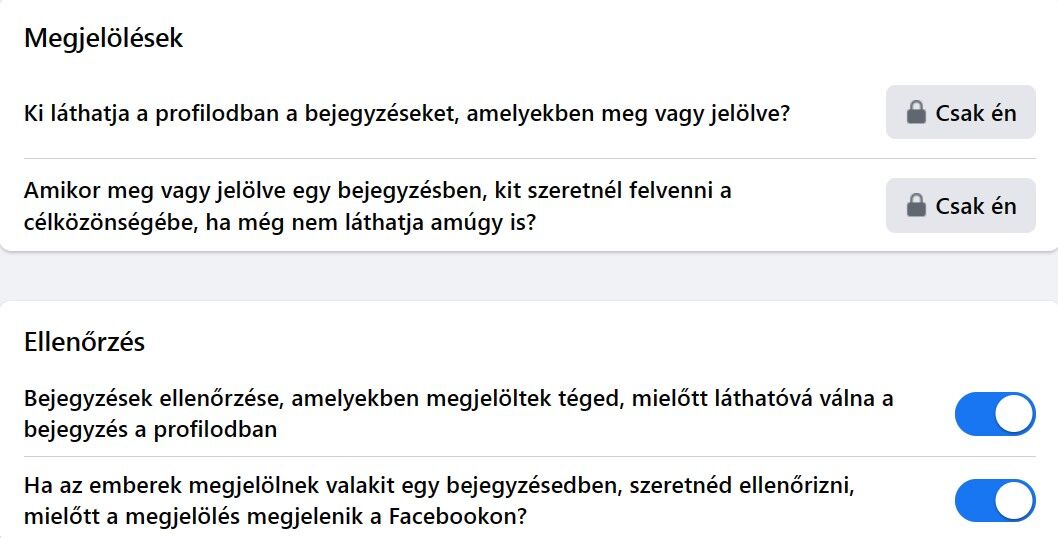Click the 'mielőtt a megjelölés megjelenik a Facebookon?' line

(275, 517)
